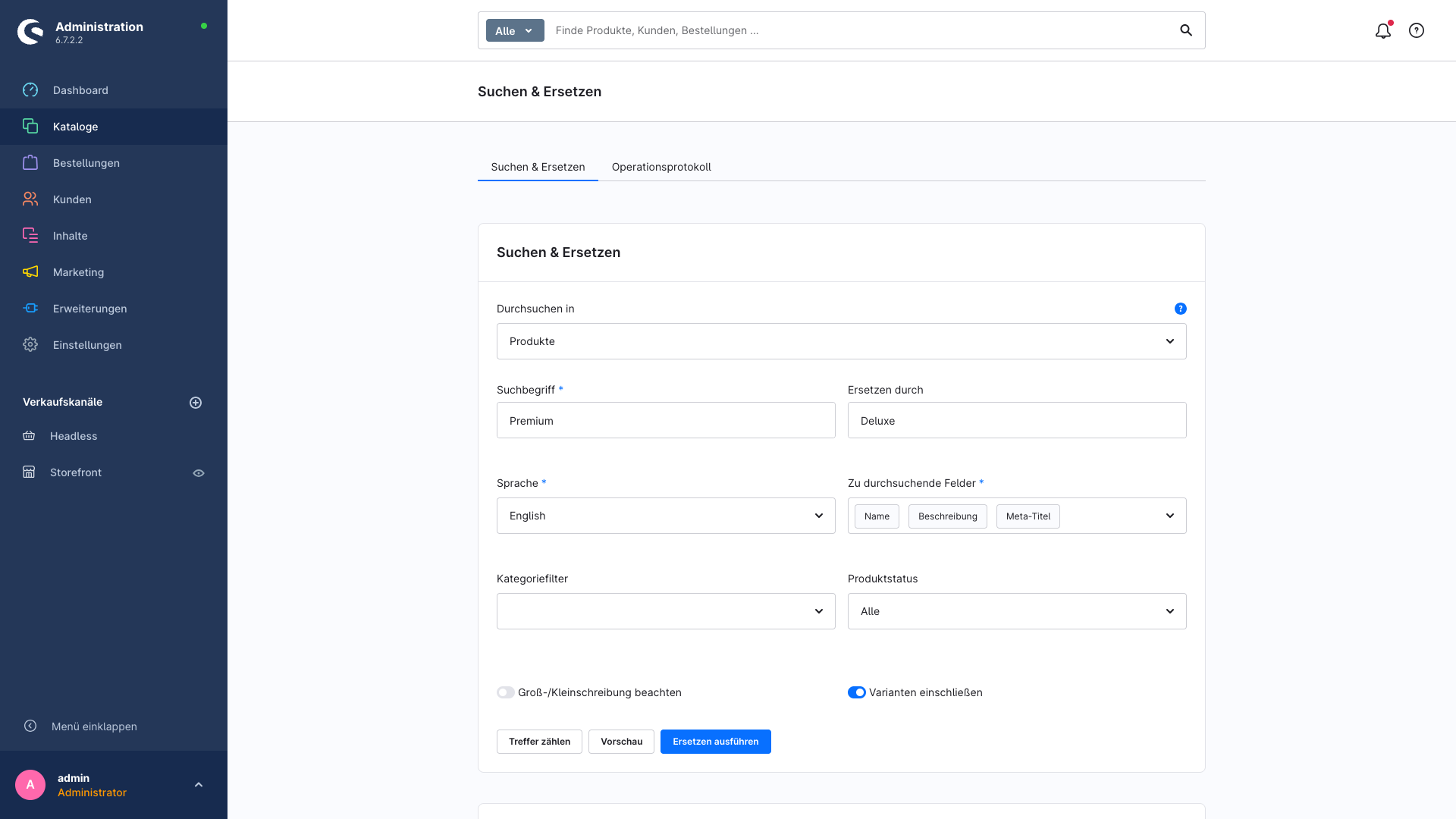Toggle Groß-/Kleinschreibung beachten switch
The image size is (1456, 819).
506,692
